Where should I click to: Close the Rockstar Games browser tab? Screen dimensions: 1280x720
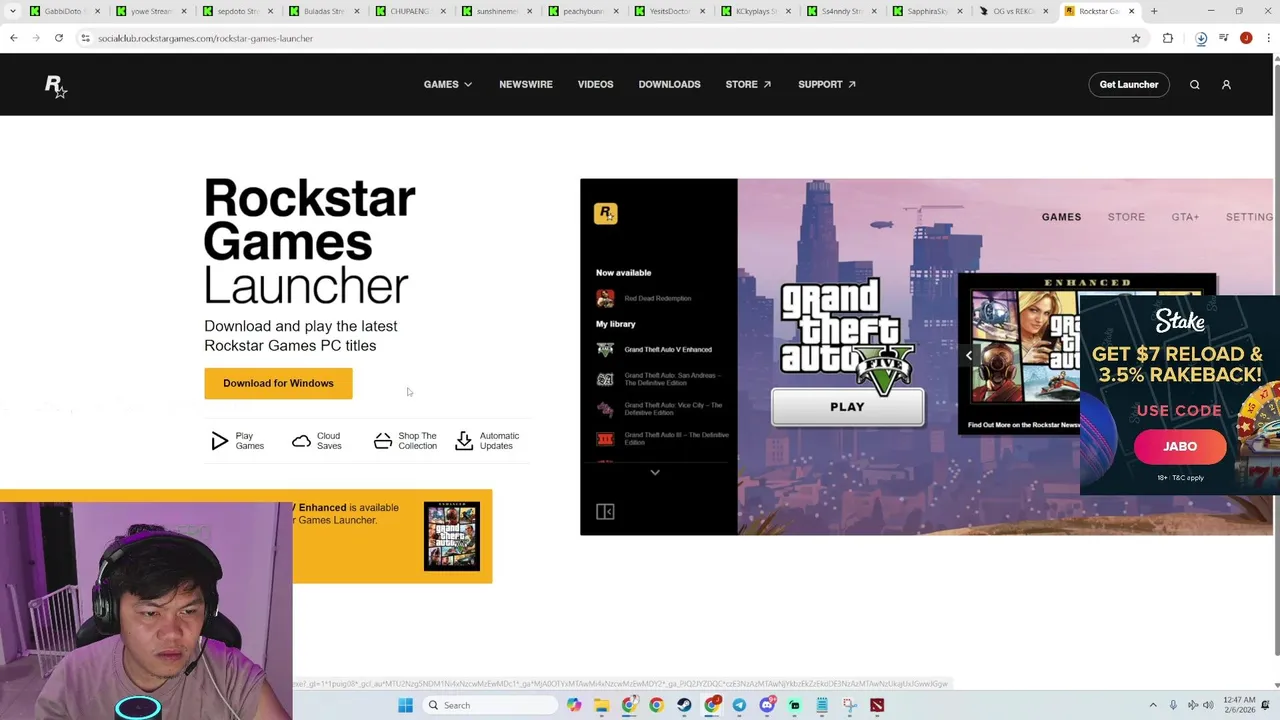tap(1132, 11)
